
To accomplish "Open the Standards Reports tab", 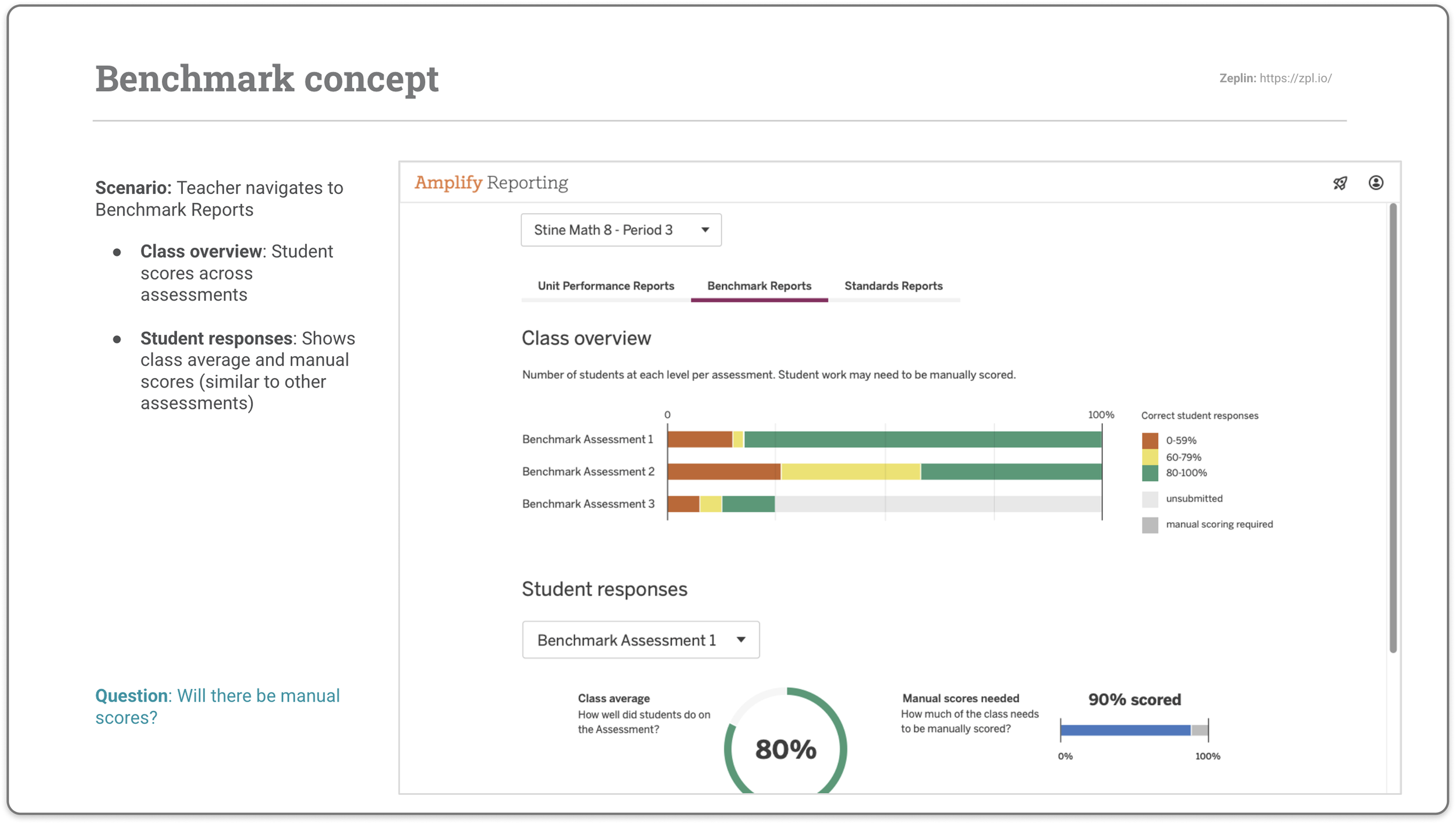I will (893, 286).
